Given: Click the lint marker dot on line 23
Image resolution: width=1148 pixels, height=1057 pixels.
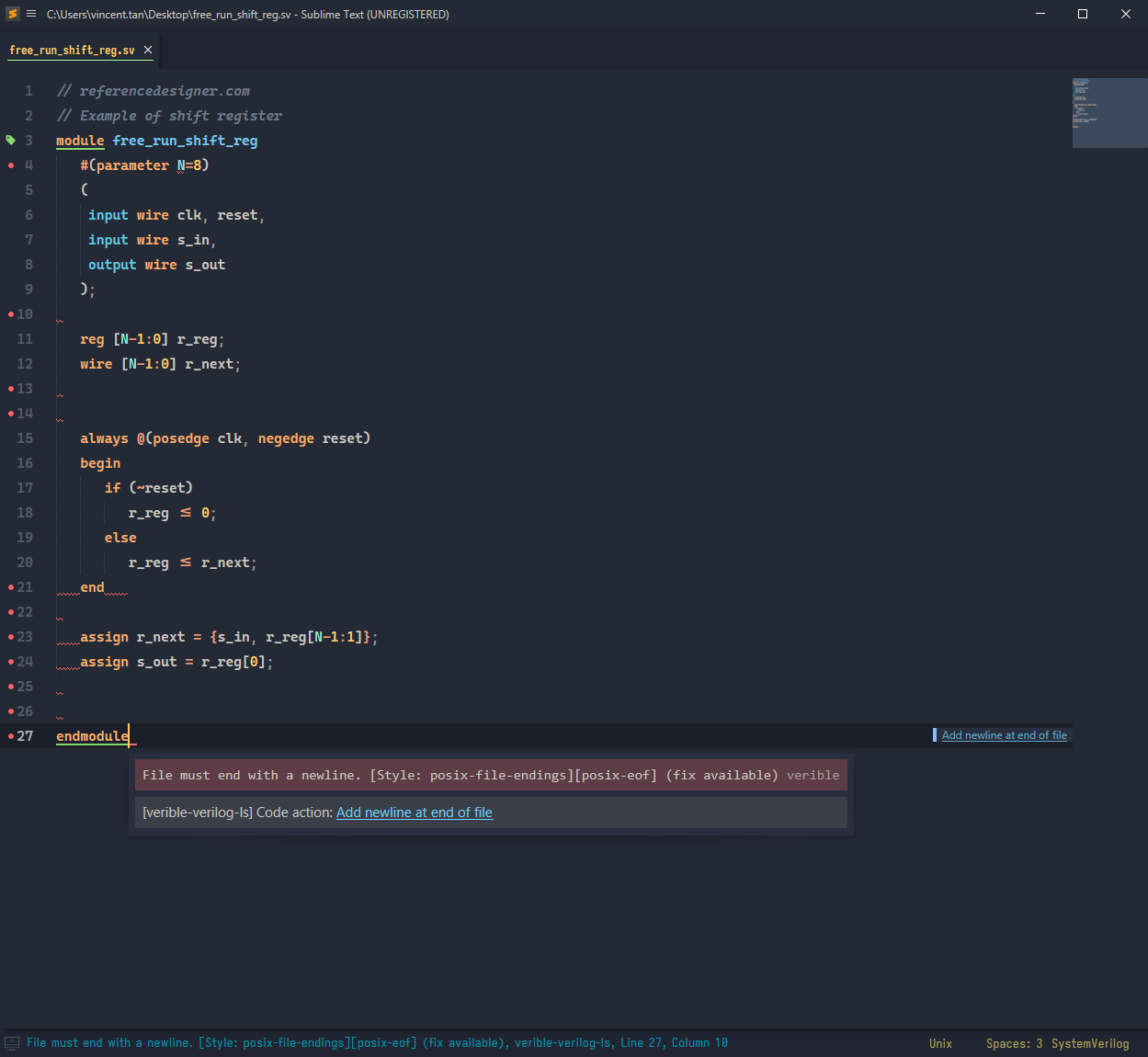Looking at the screenshot, I should coord(11,637).
